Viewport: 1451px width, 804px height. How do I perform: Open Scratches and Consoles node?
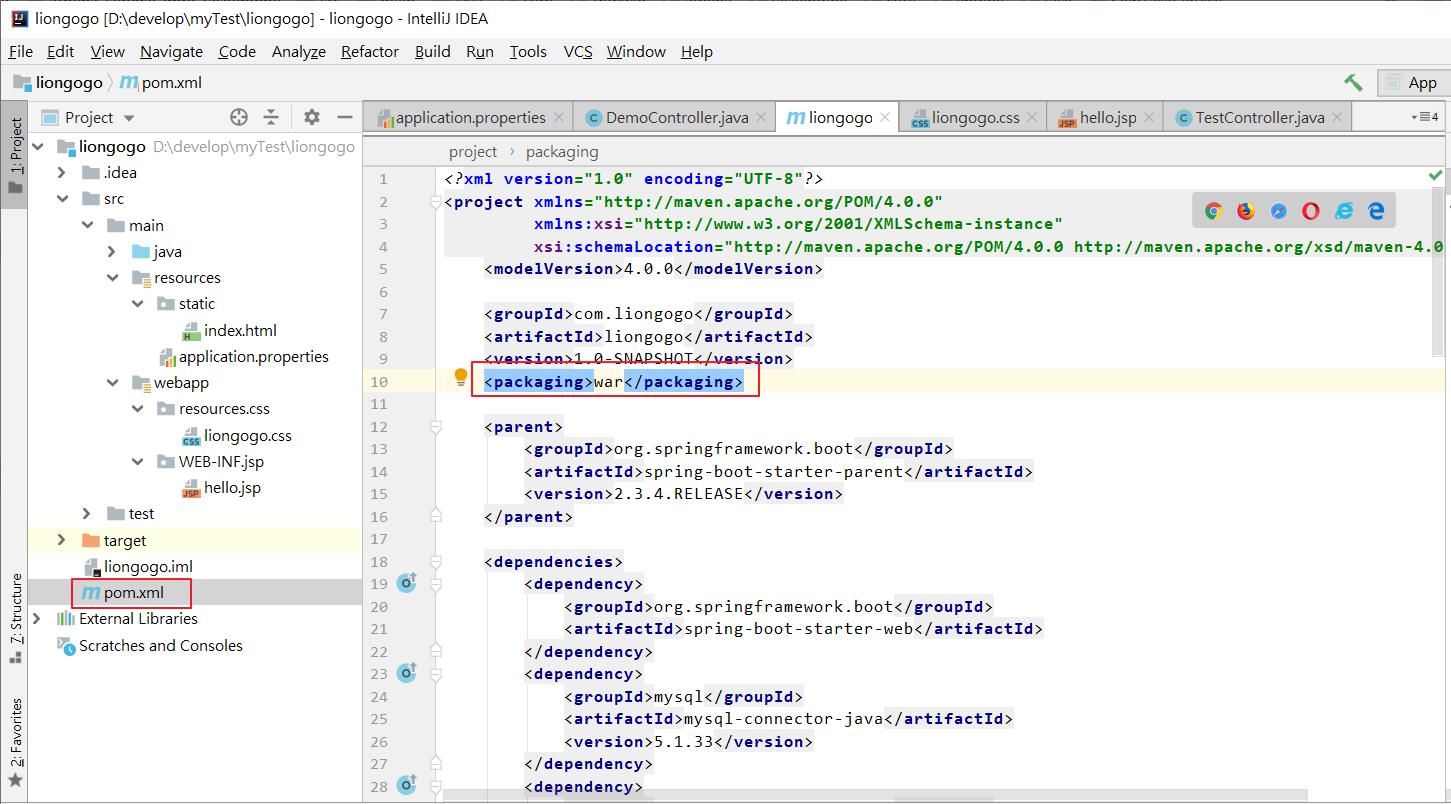click(149, 645)
